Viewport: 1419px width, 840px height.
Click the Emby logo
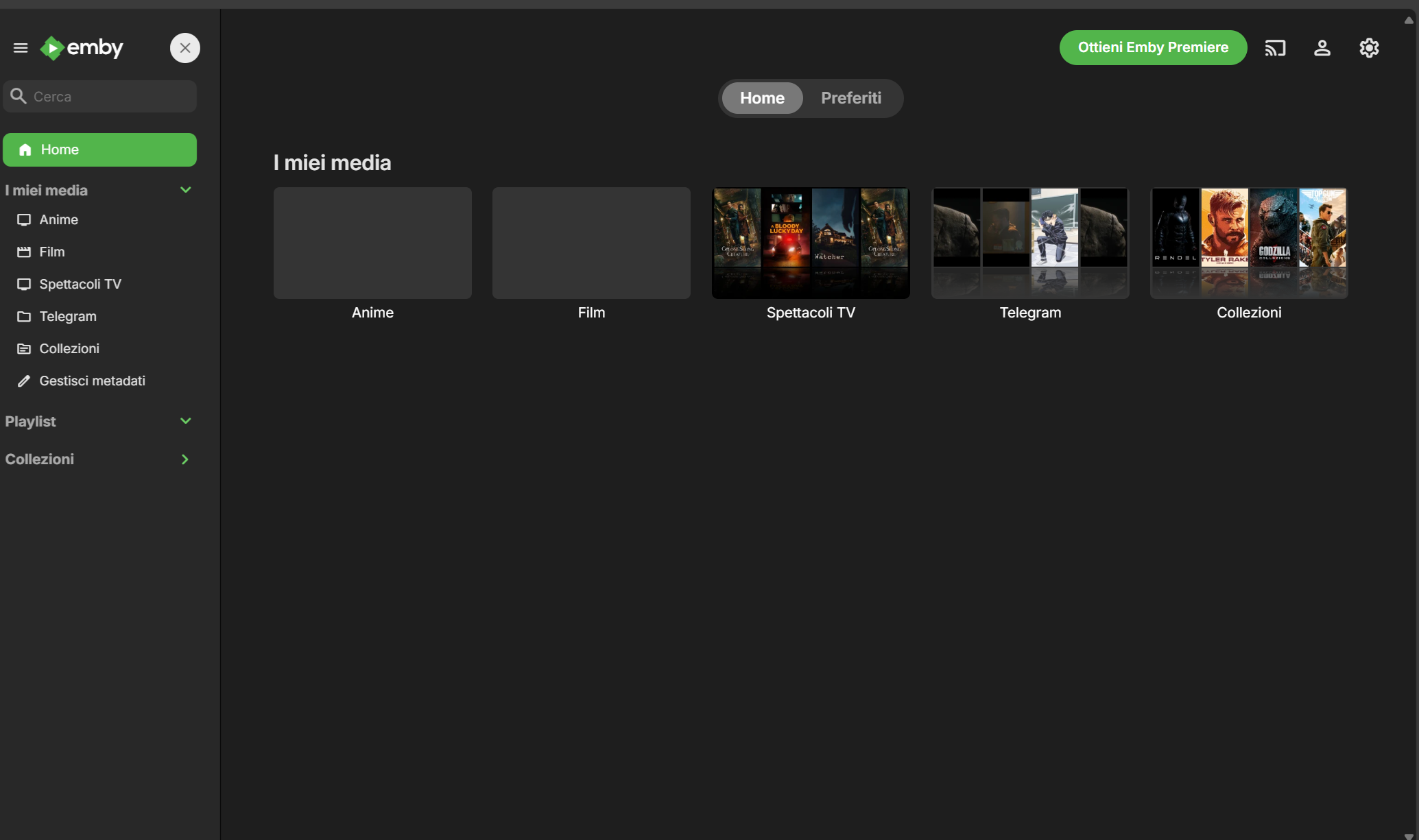[x=82, y=48]
